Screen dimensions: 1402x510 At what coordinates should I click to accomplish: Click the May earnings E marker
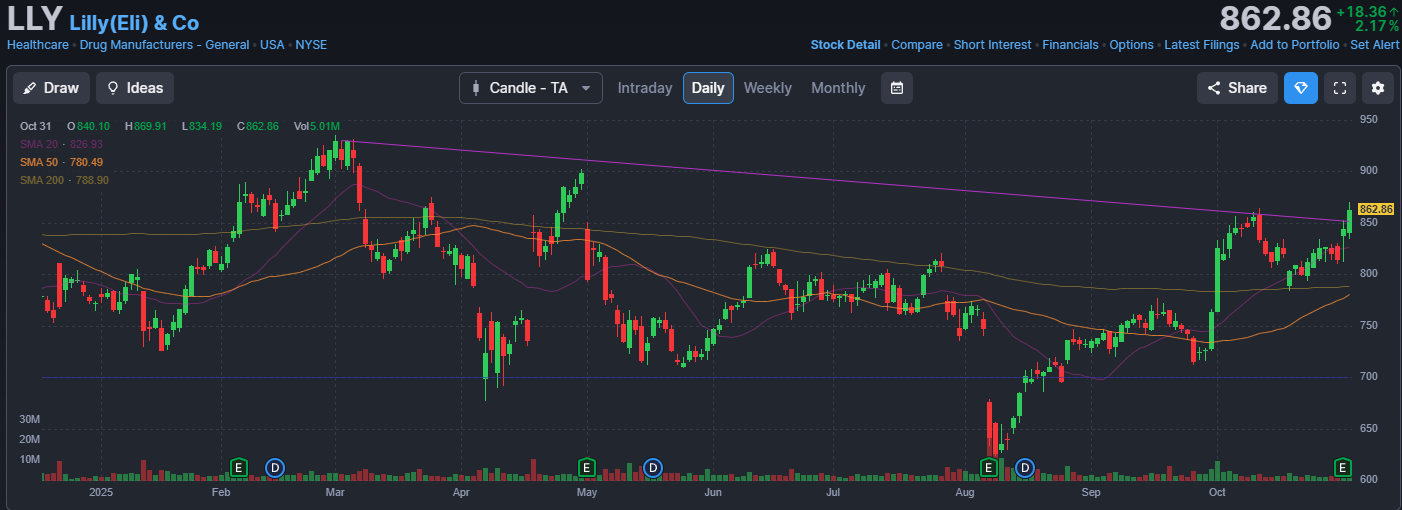[587, 467]
